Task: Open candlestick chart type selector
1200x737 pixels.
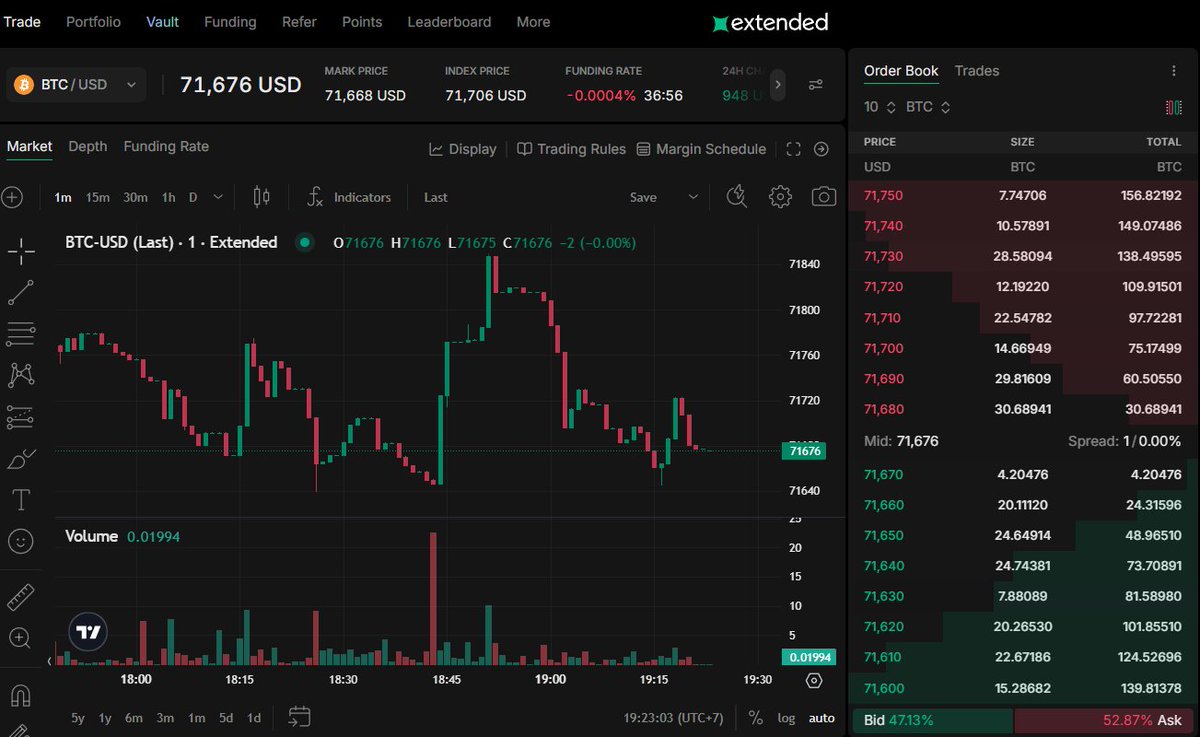Action: (x=261, y=197)
